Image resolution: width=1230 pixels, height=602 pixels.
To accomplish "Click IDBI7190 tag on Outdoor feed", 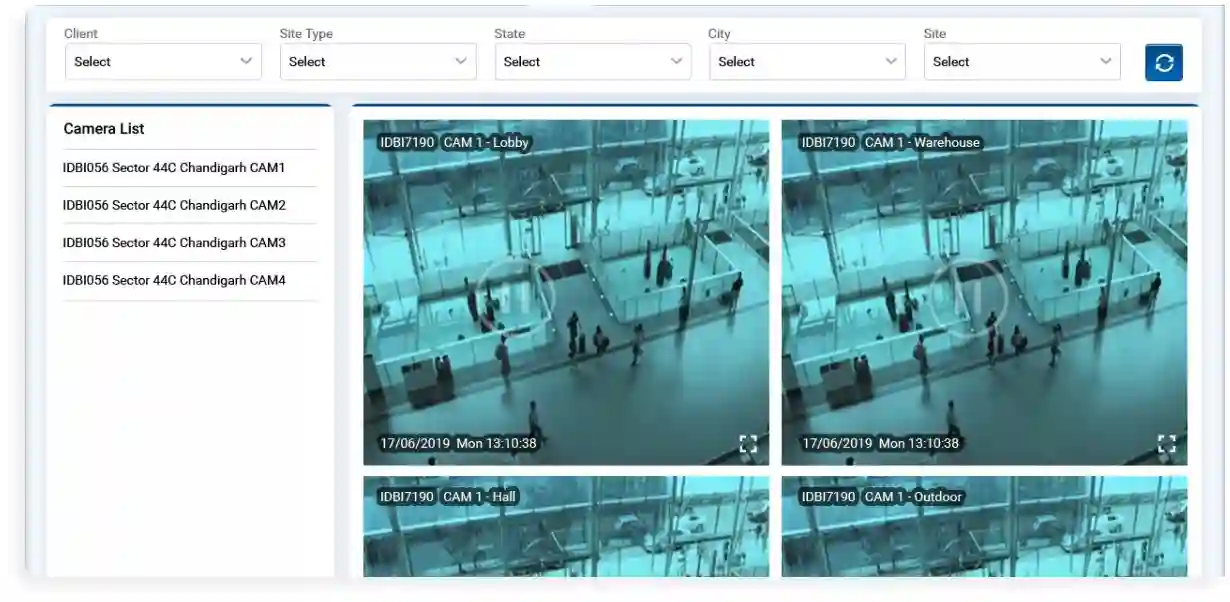I will (829, 497).
